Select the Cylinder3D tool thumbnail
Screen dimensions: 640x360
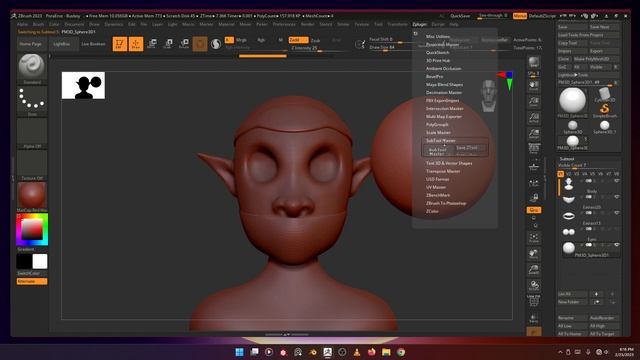click(604, 95)
